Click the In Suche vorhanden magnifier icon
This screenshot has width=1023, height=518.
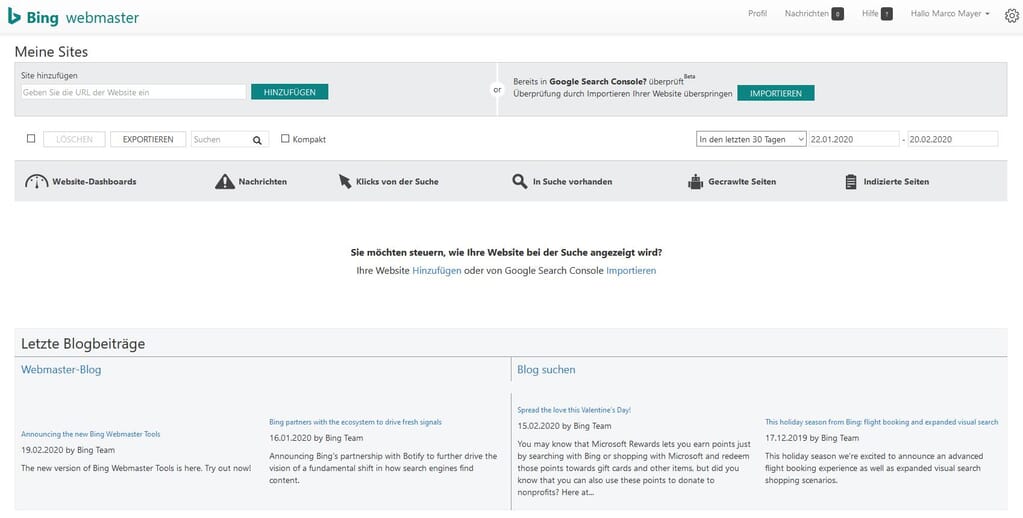tap(519, 181)
